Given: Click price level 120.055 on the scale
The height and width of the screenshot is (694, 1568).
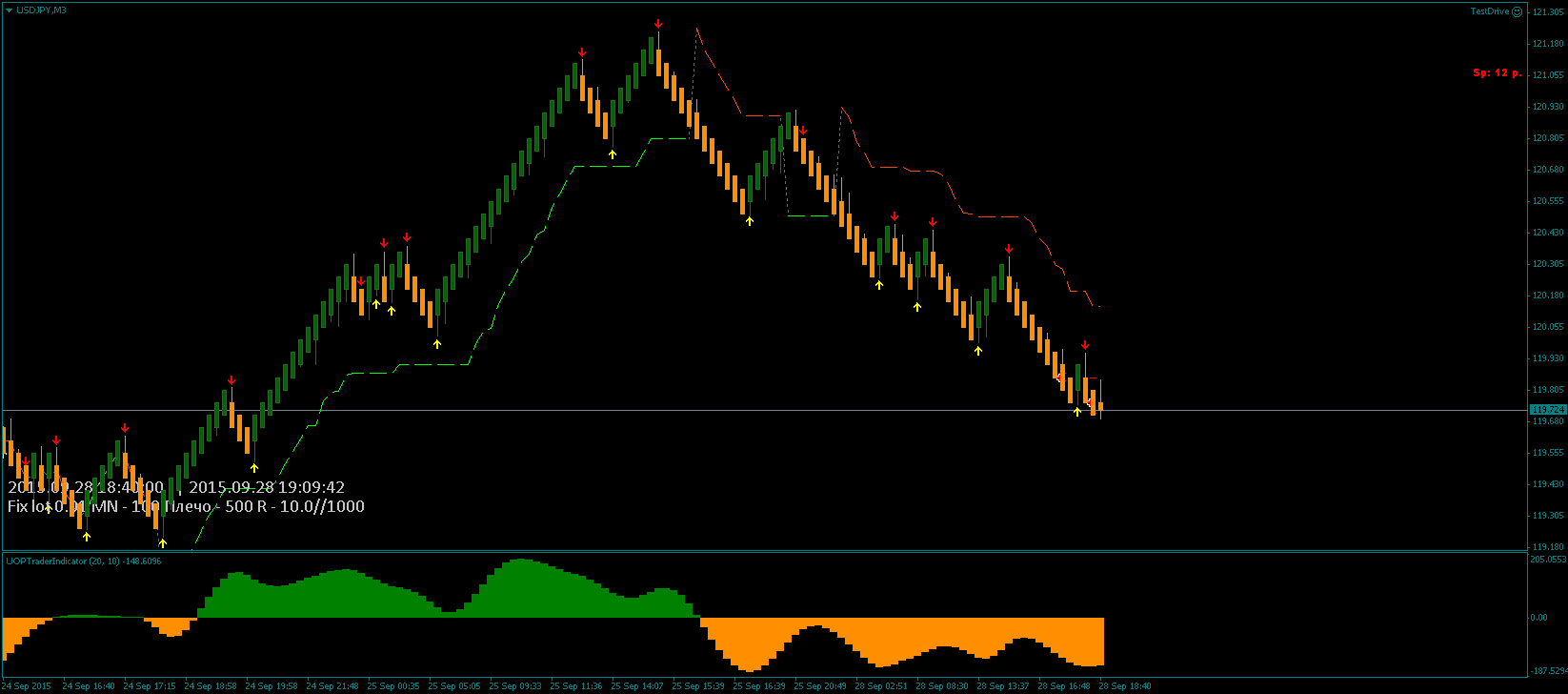Looking at the screenshot, I should click(x=1546, y=327).
